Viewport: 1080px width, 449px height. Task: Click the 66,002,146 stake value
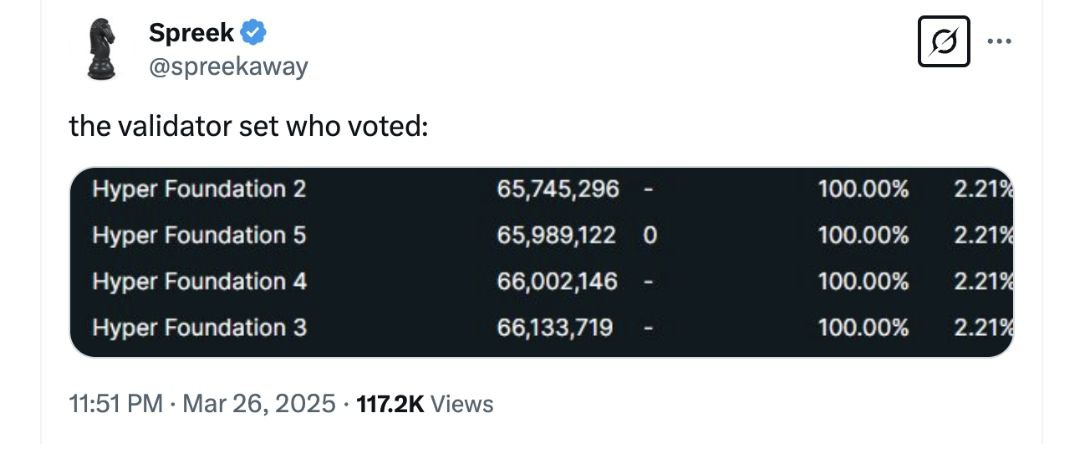point(557,281)
